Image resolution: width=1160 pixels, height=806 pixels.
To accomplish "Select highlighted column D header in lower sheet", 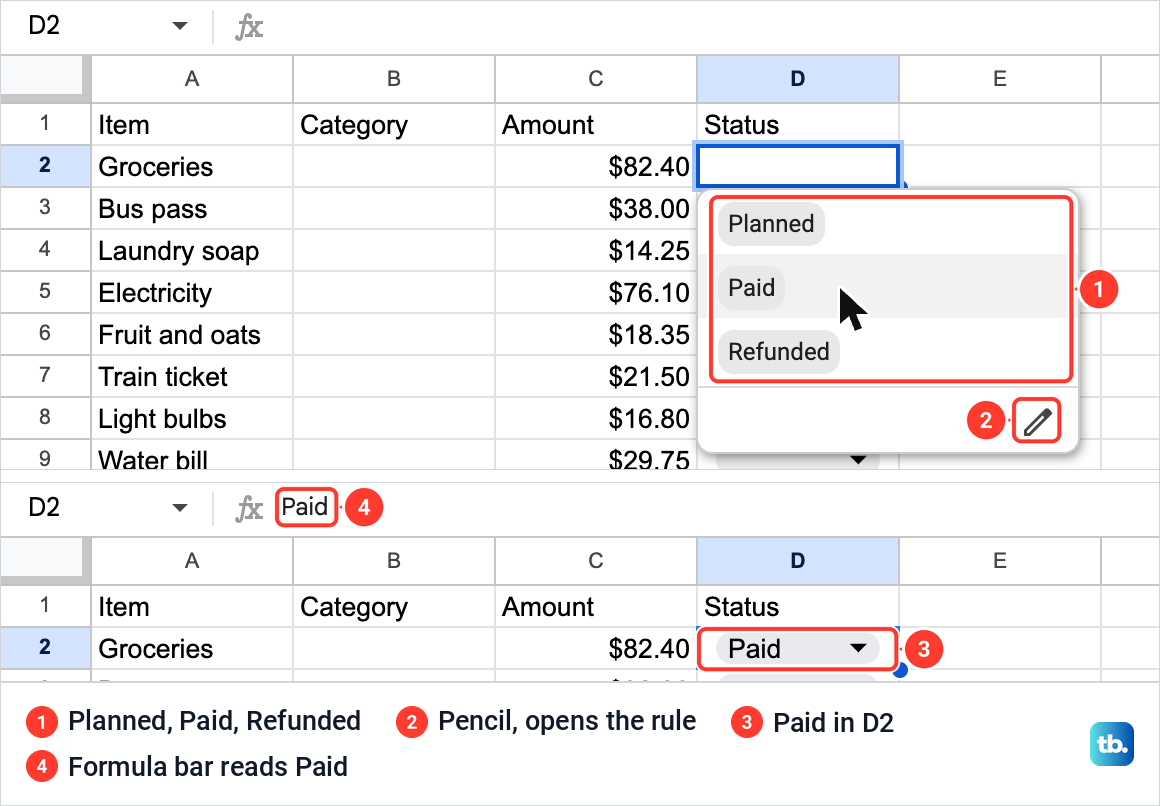I will coord(798,560).
